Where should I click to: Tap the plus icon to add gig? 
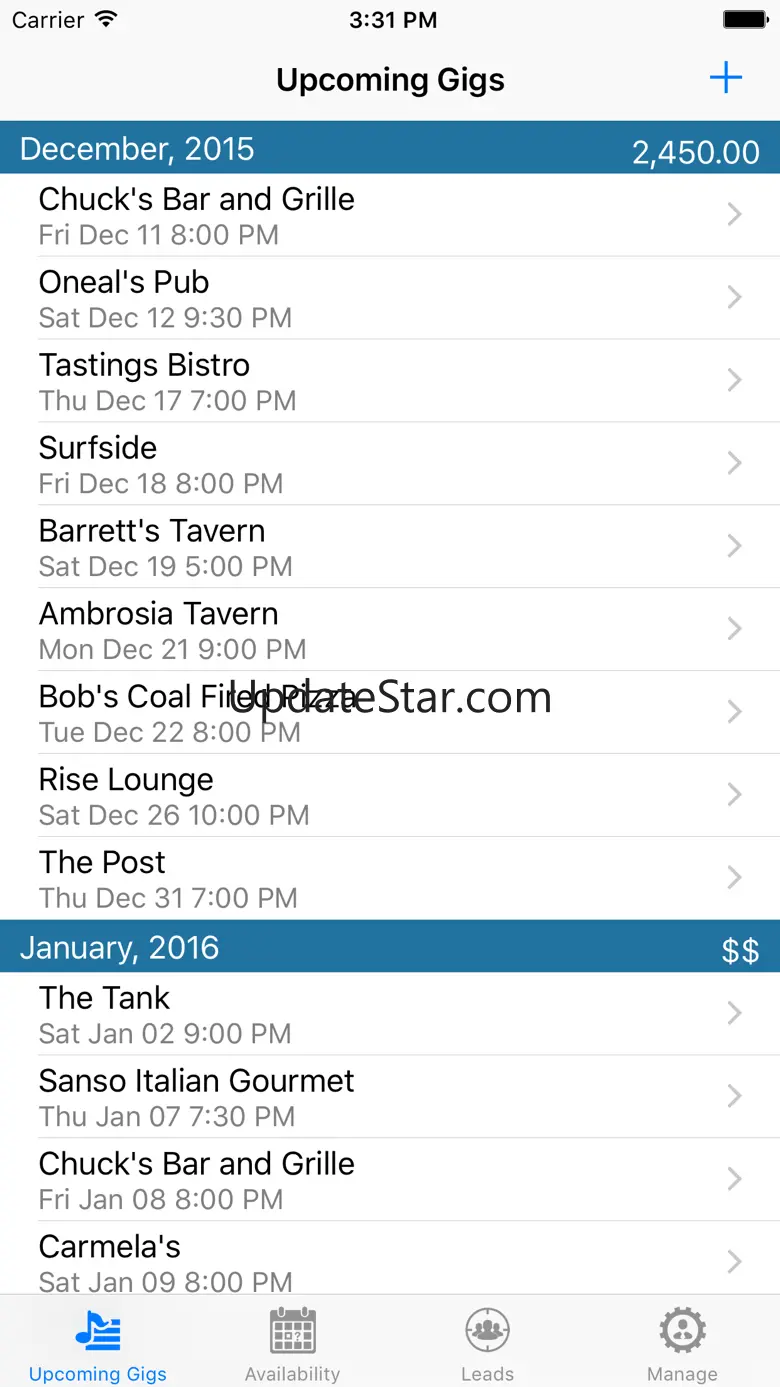(725, 78)
